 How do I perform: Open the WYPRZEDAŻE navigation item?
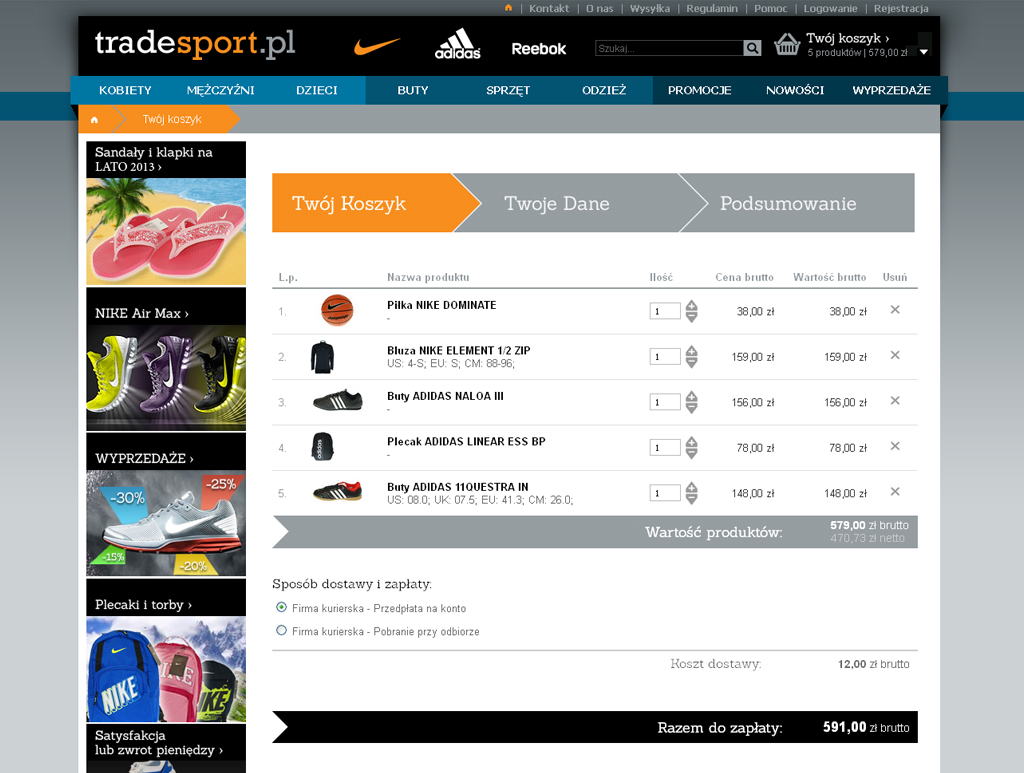click(x=891, y=90)
